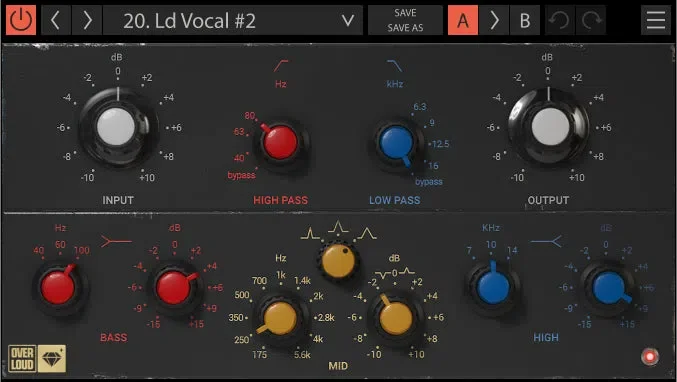Click SAVE AS preset button
Screen dimensions: 677x382
[405, 28]
